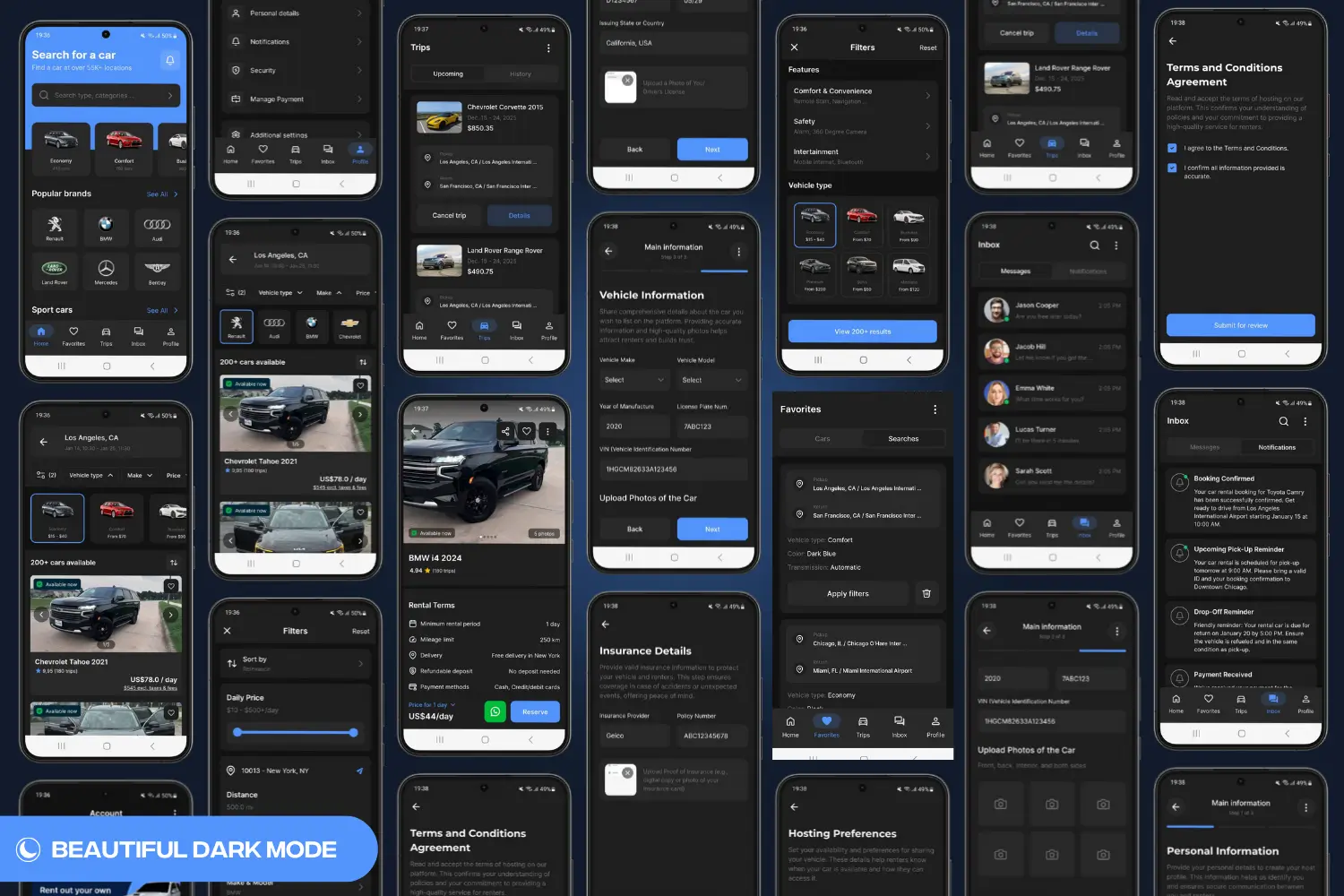1344x896 pixels.
Task: Click the 'Submit for review' button
Action: (x=1240, y=325)
